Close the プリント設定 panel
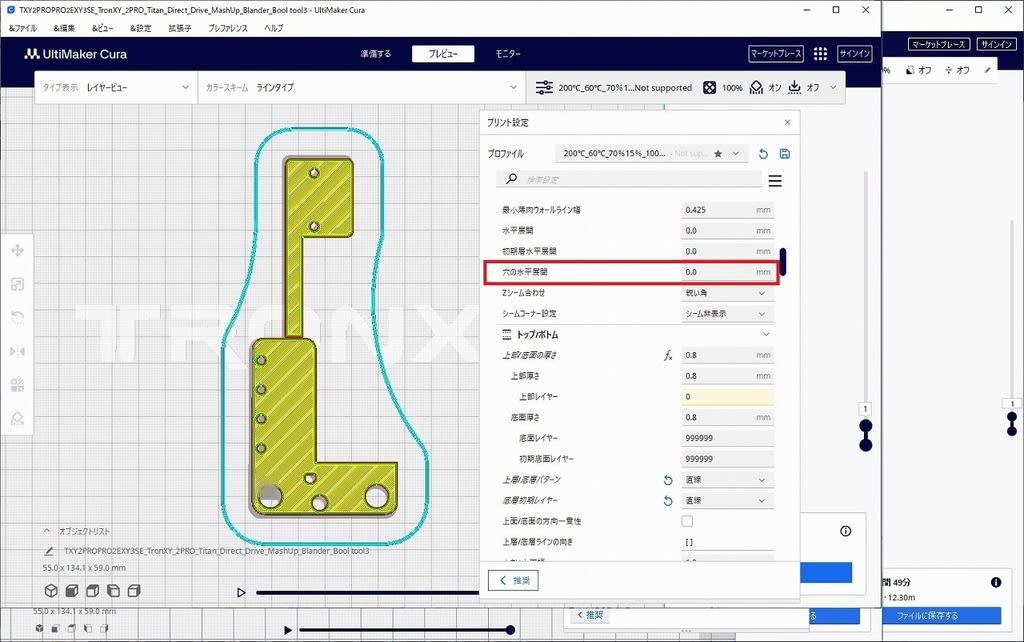Screen dimensions: 1024x642 [x=788, y=123]
